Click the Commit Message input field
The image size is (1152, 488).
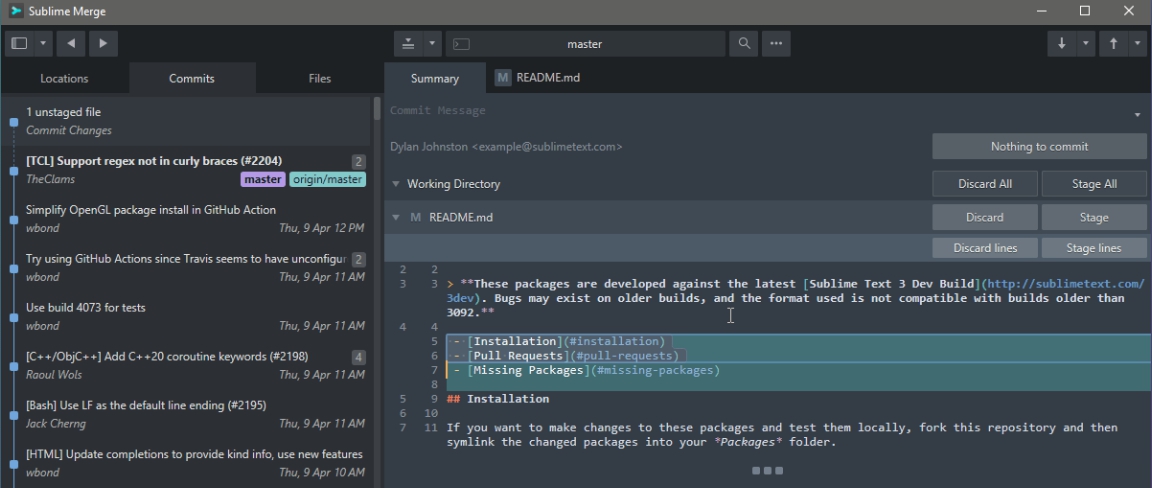757,111
